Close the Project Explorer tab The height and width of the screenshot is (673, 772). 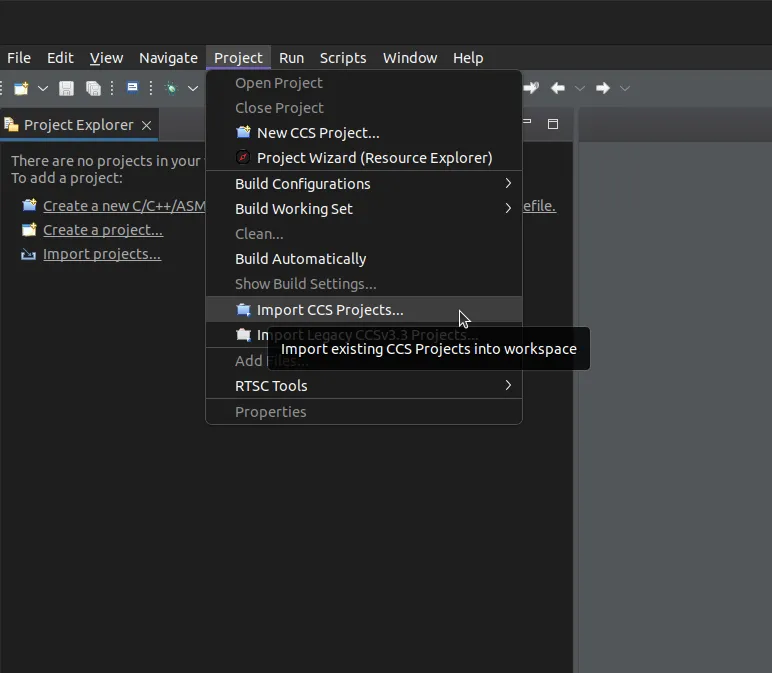[x=146, y=125]
